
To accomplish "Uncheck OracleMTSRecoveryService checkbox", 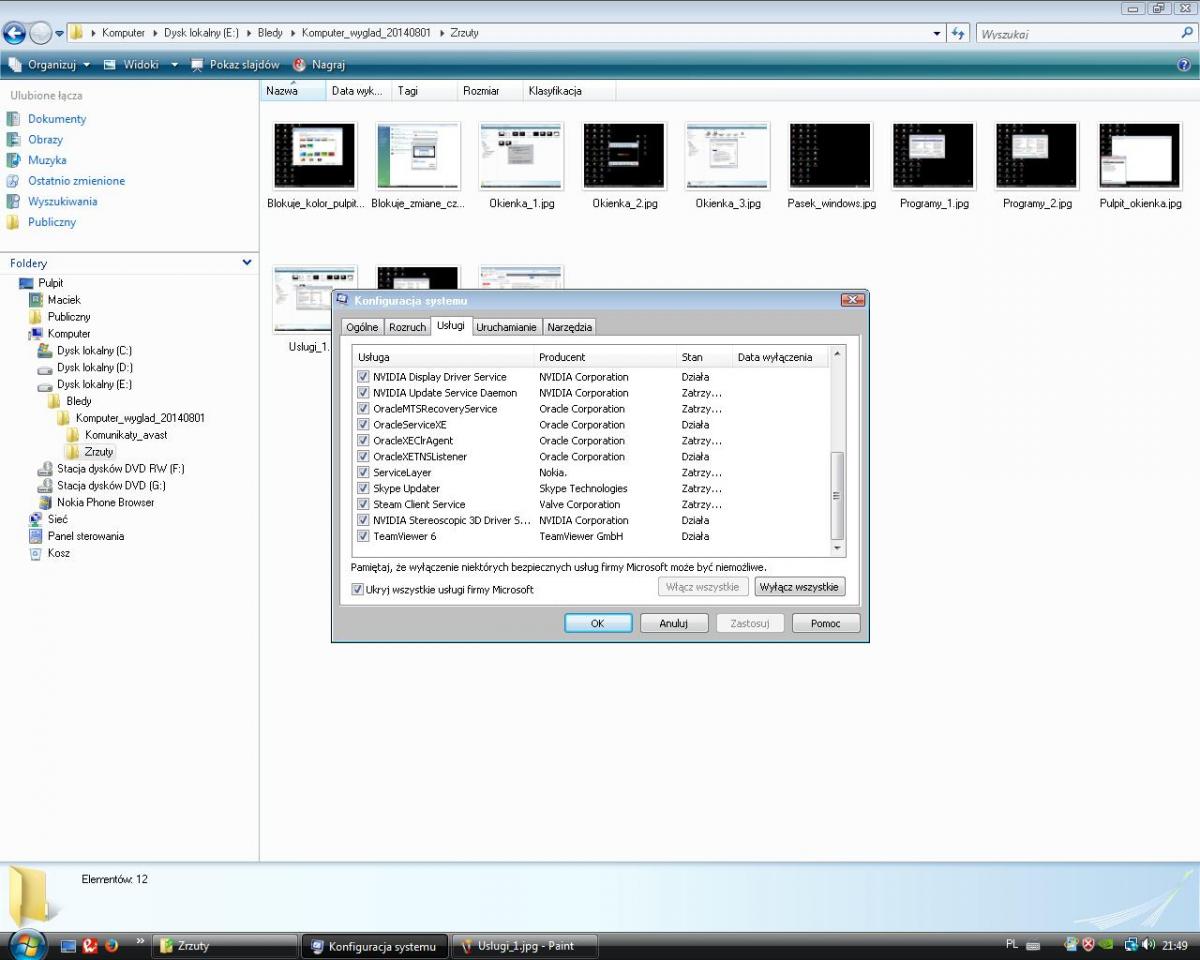I will [x=364, y=409].
